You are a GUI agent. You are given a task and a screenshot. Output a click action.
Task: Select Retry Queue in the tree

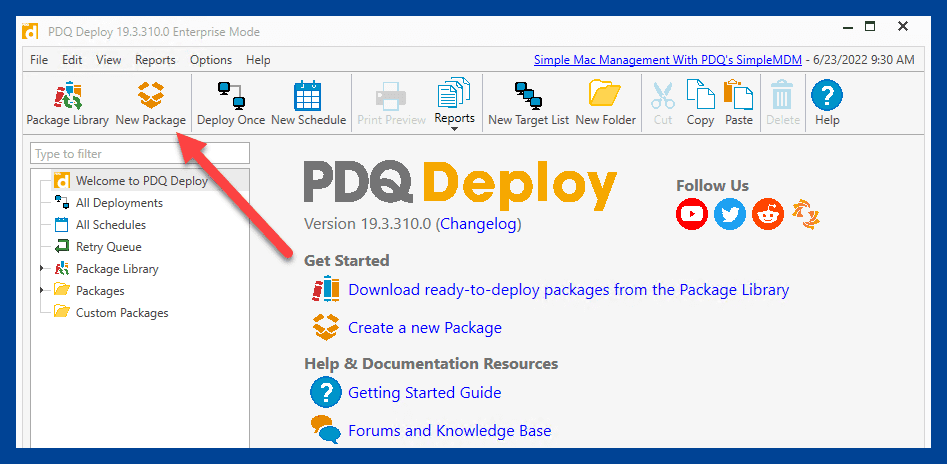pyautogui.click(x=109, y=246)
